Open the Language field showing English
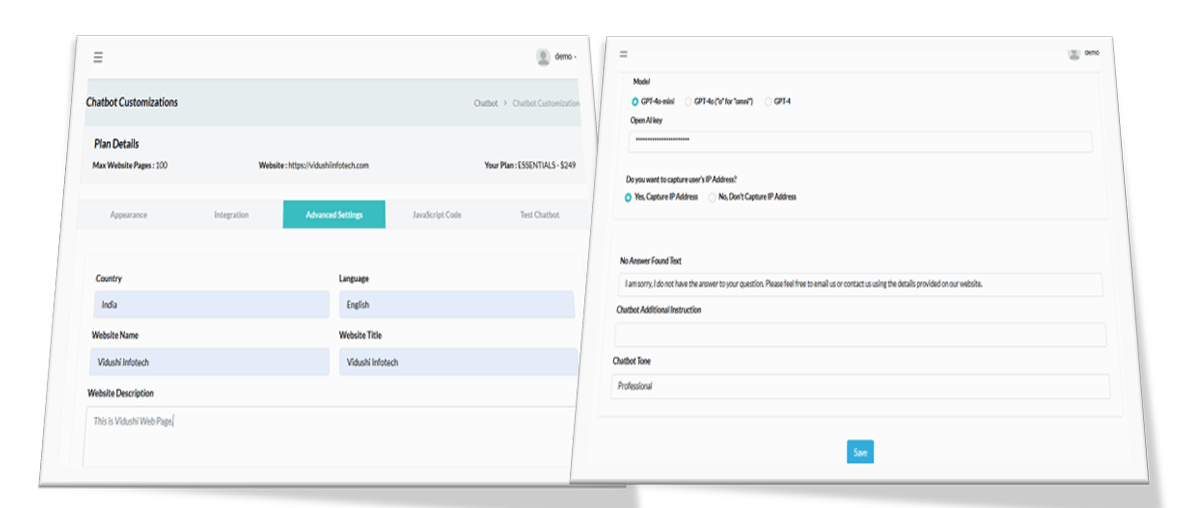 [456, 304]
